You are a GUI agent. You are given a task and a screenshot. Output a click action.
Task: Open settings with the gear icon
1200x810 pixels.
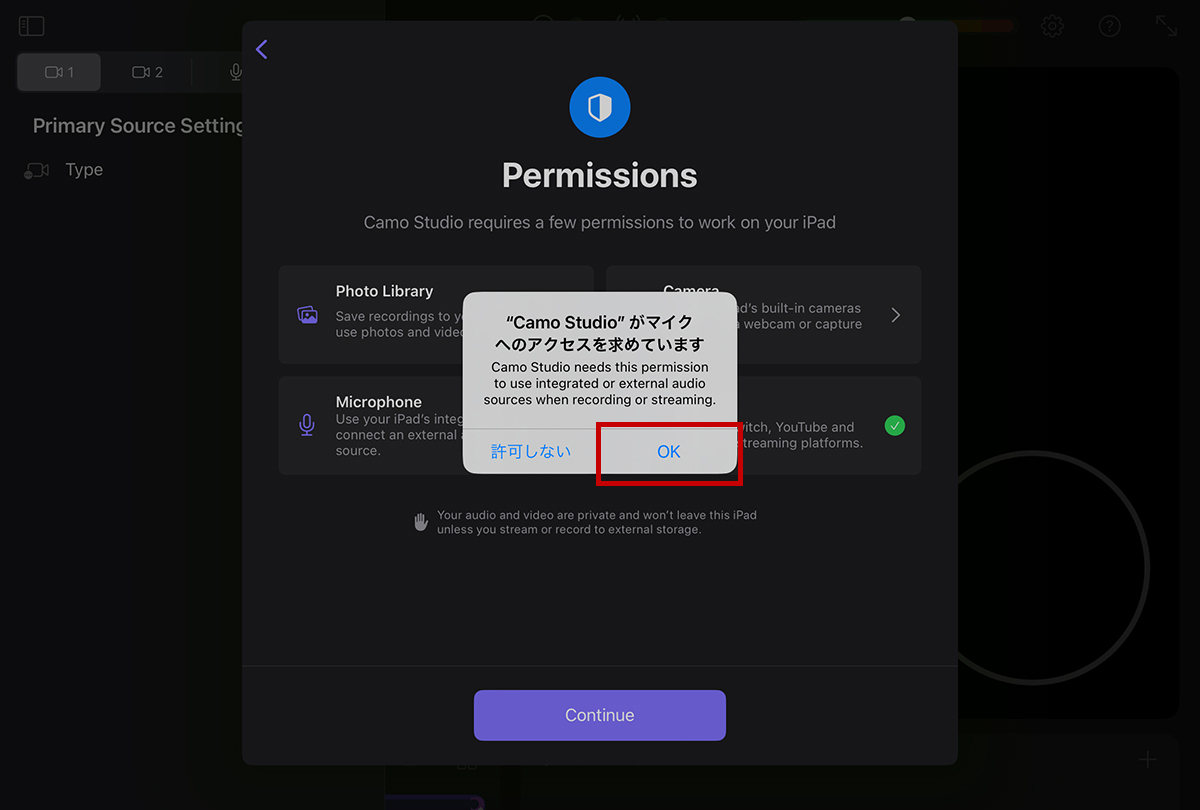[1052, 27]
